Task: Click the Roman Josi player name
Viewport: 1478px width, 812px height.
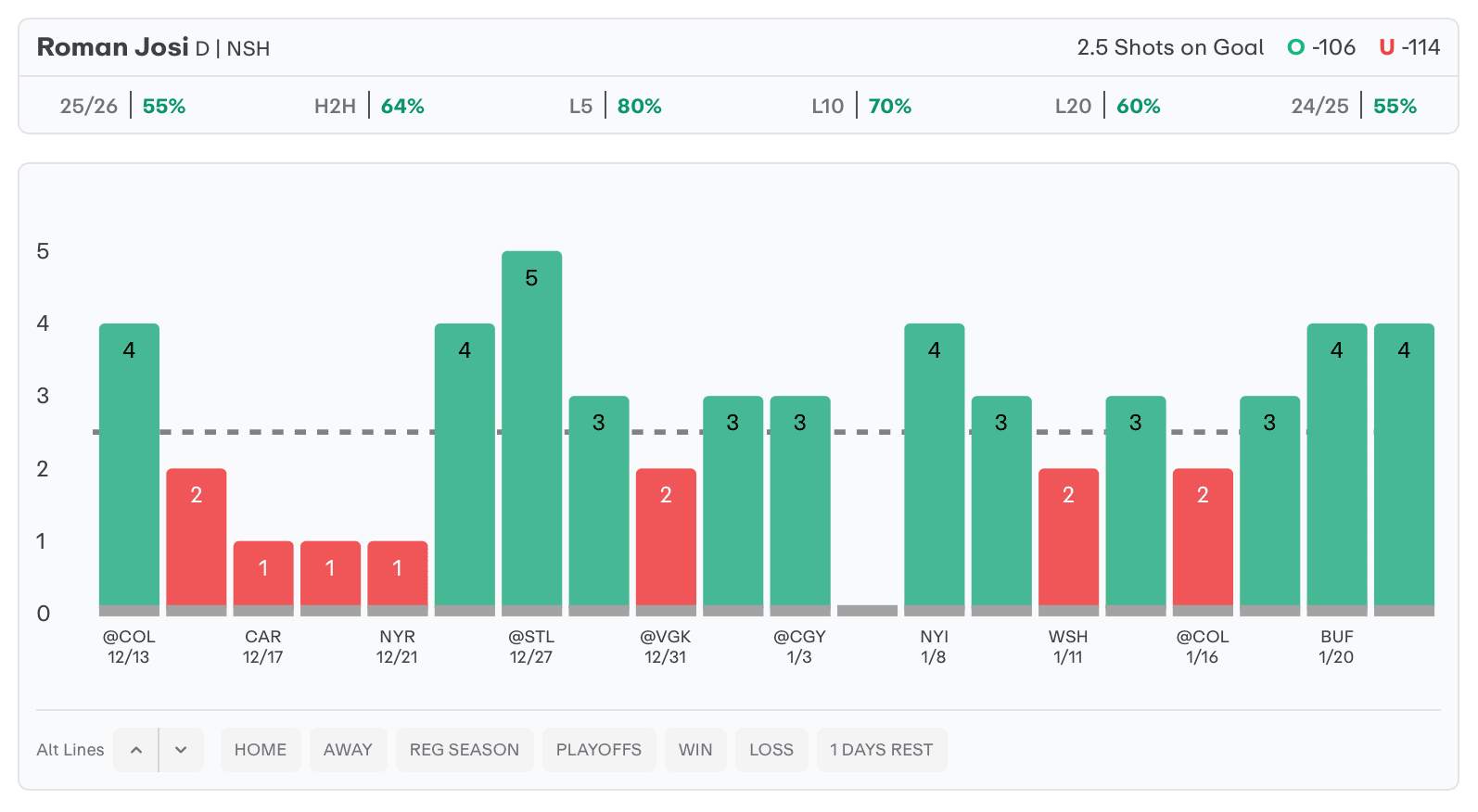Action: [112, 47]
